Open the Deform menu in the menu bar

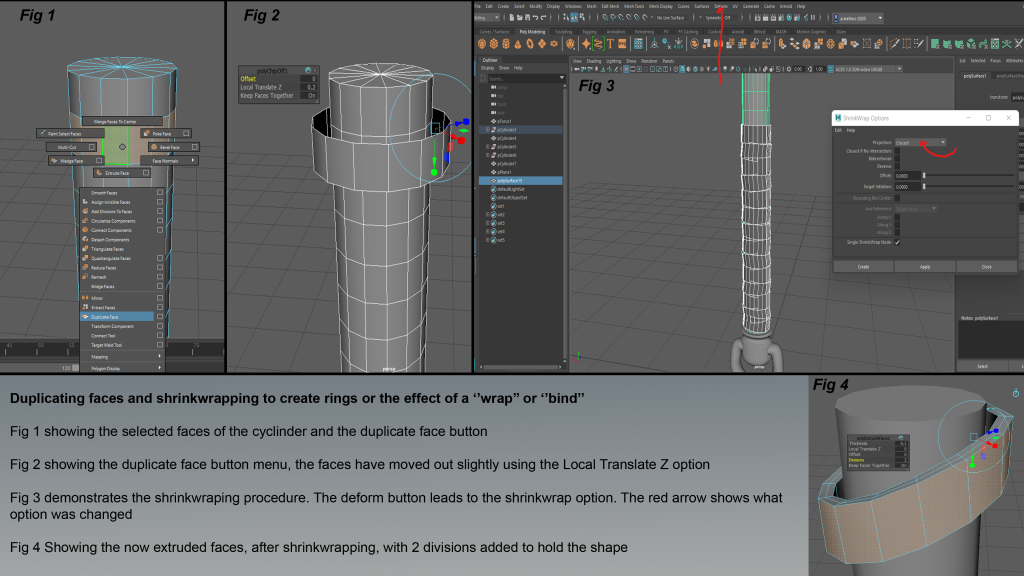(721, 6)
